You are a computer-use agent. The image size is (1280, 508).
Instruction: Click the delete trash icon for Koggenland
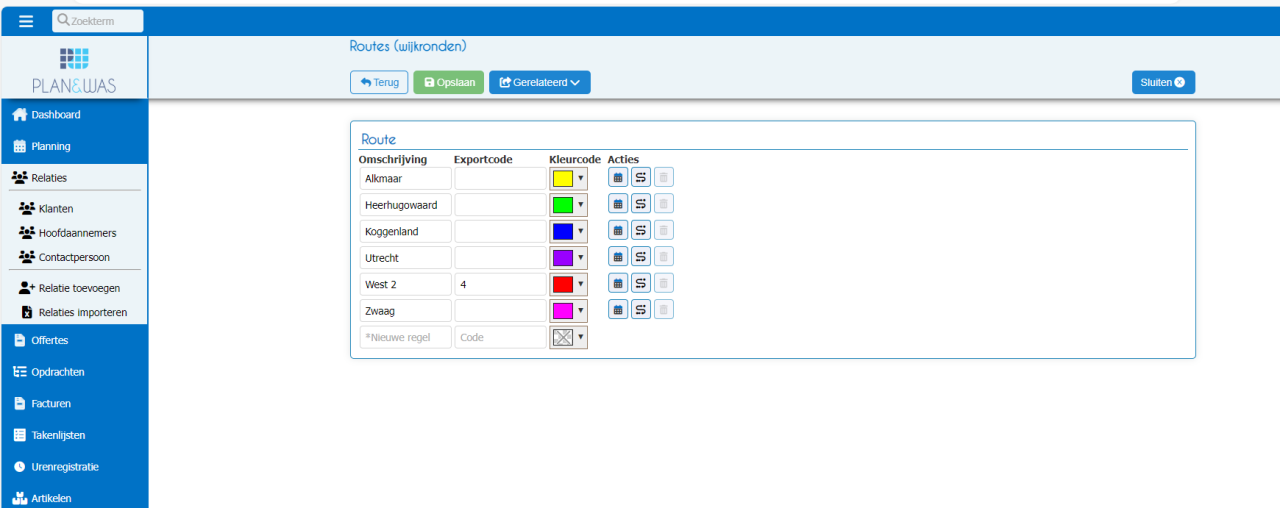tap(664, 231)
